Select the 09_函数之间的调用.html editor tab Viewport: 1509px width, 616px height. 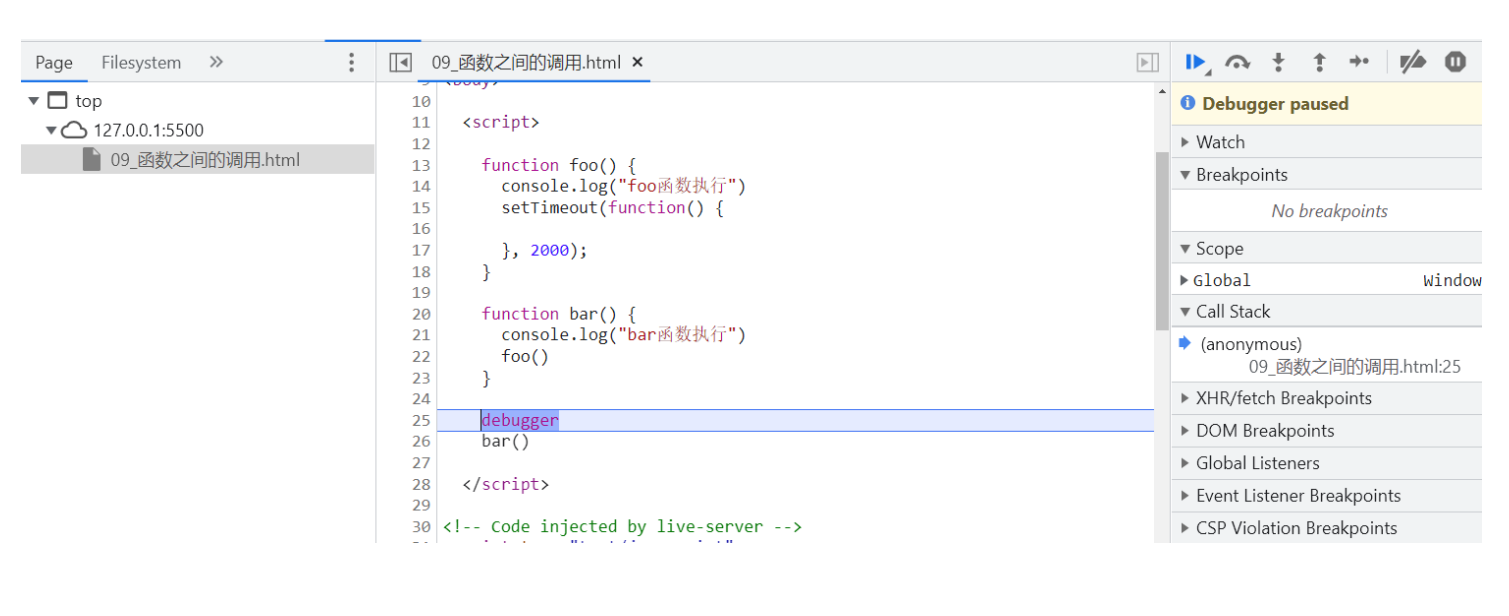point(526,62)
